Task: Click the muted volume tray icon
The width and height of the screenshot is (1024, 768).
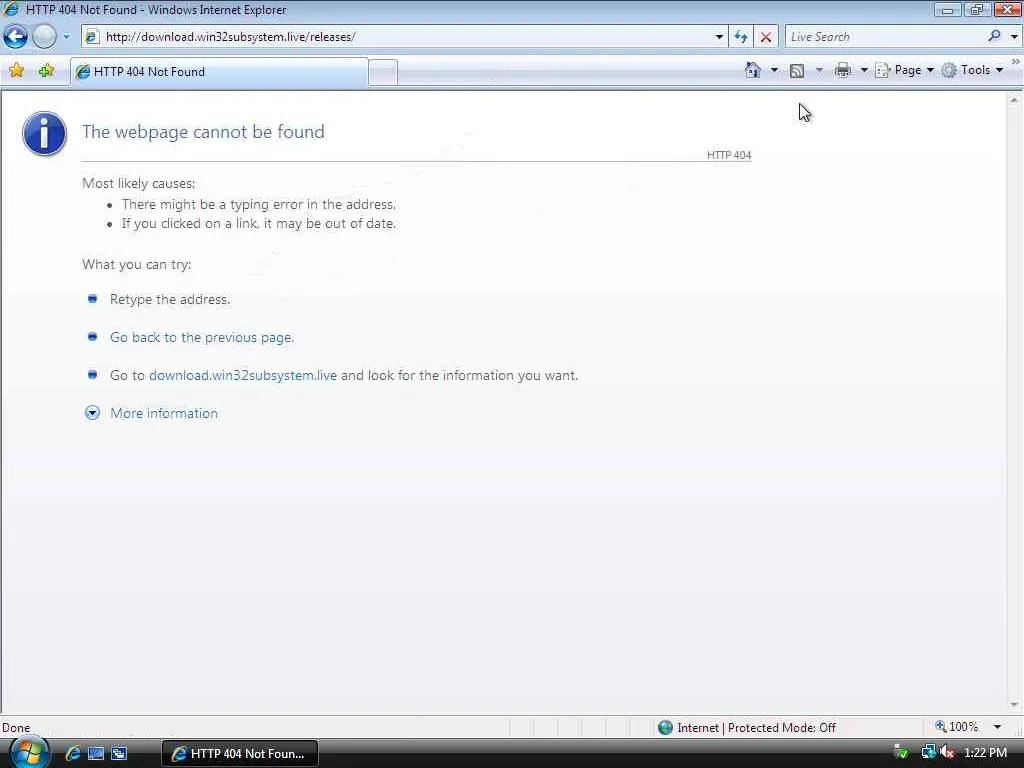Action: click(x=947, y=753)
